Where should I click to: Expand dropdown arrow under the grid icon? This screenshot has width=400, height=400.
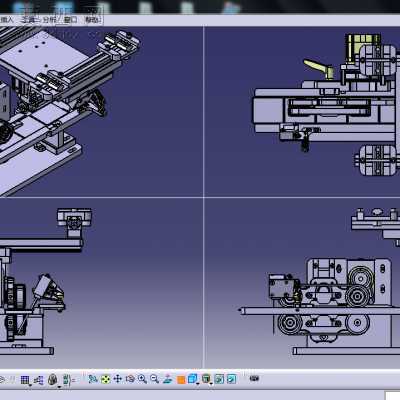[30, 385]
